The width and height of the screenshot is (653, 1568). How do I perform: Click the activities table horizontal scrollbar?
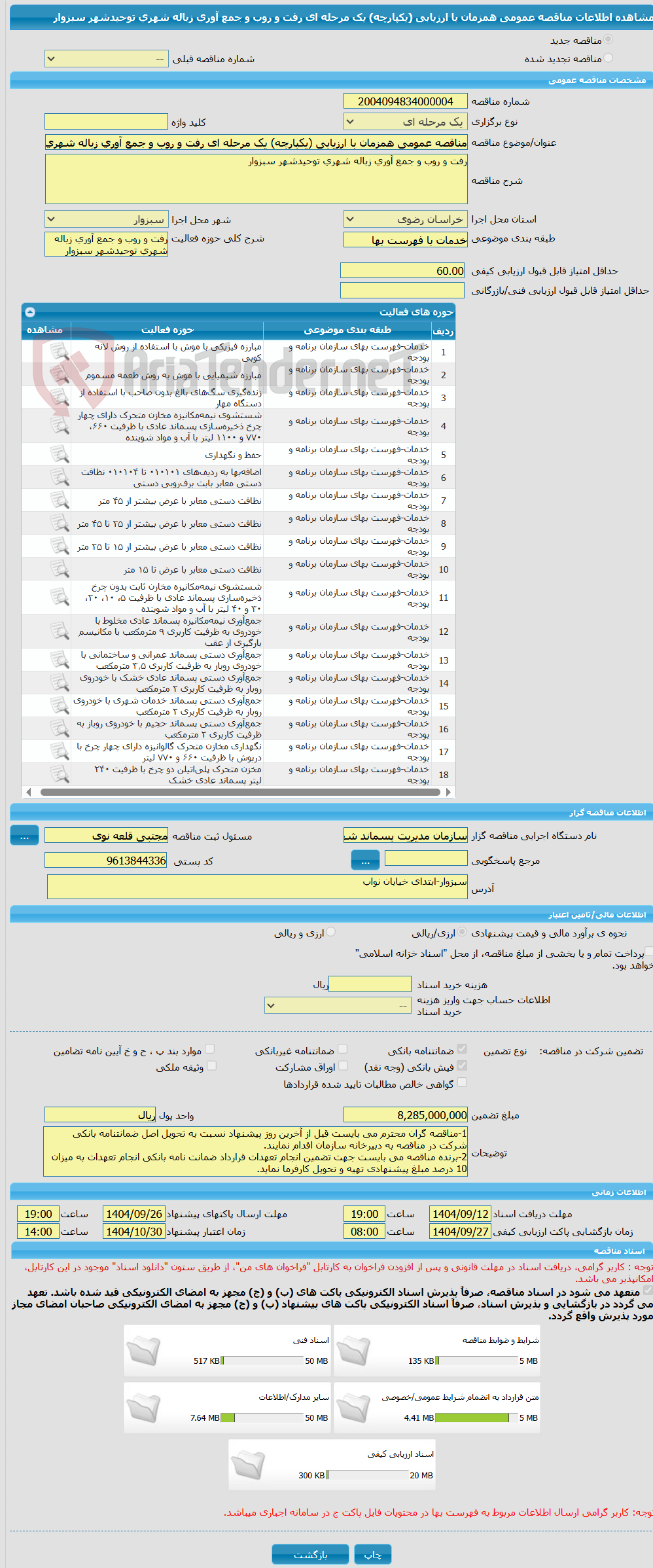pyautogui.click(x=239, y=792)
